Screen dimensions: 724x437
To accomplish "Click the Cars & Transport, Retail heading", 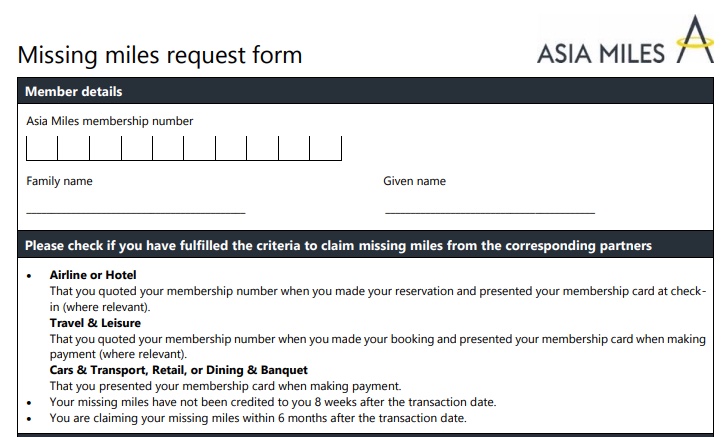I will point(179,370).
